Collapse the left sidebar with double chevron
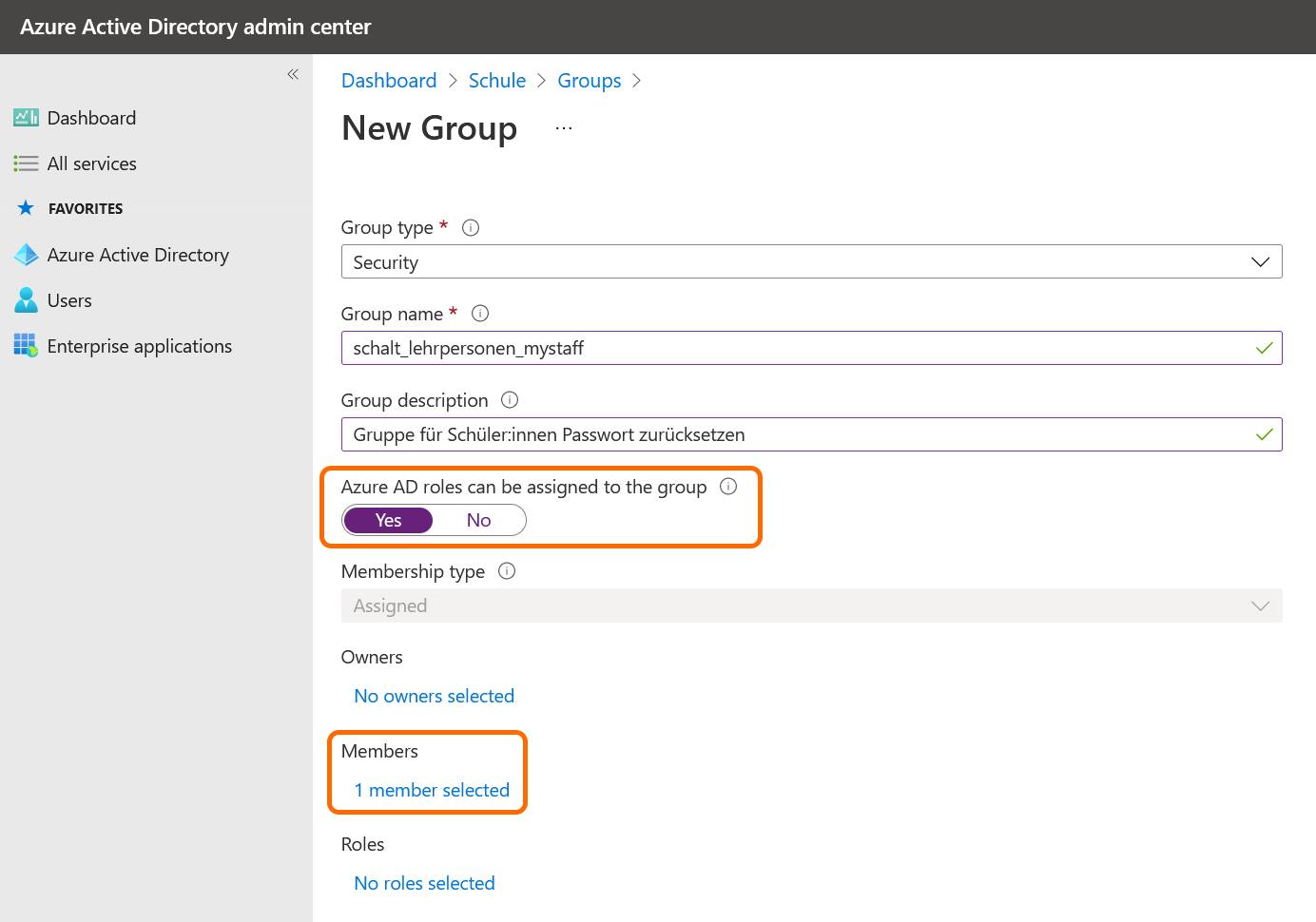1316x922 pixels. [x=293, y=74]
